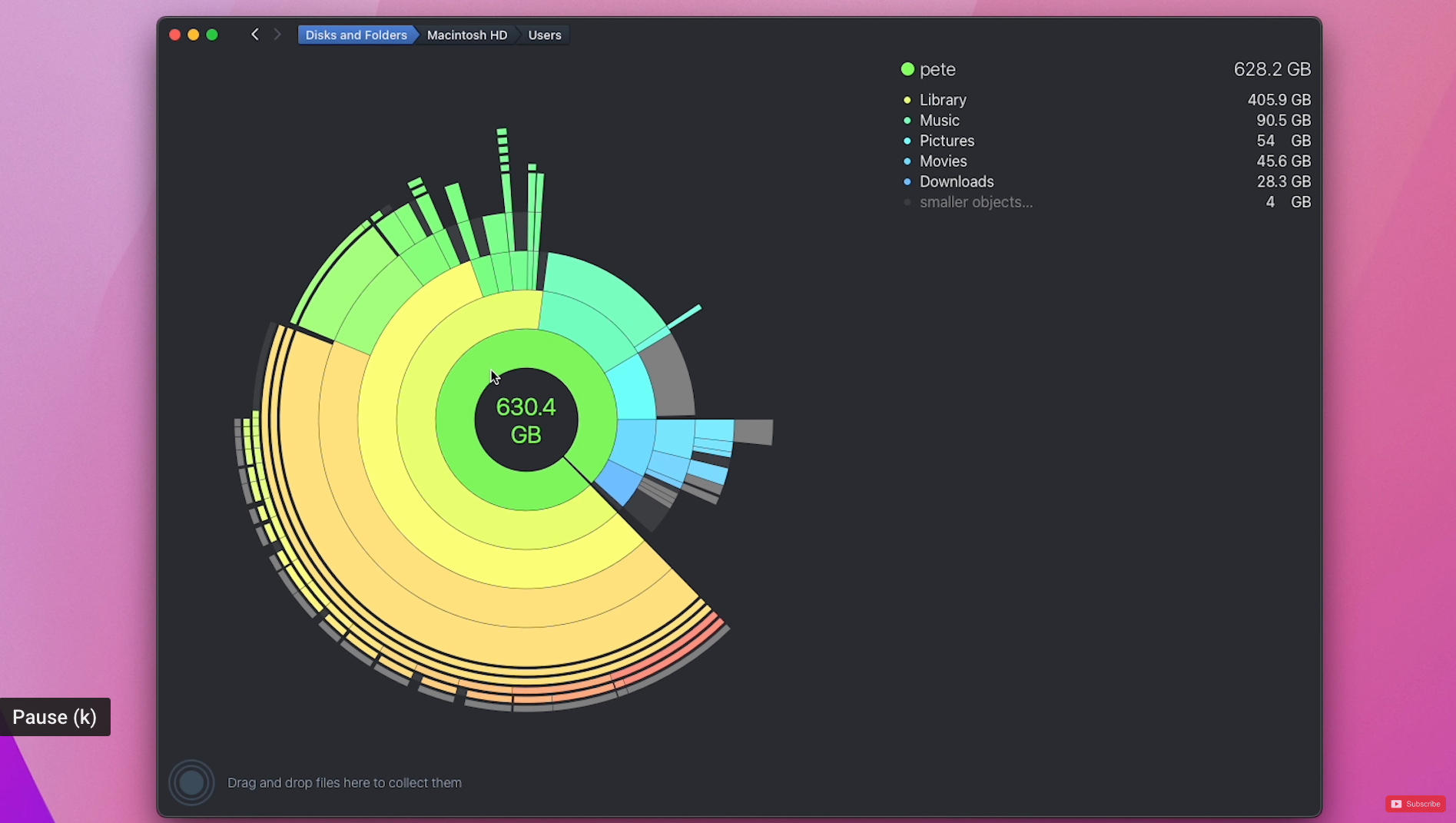Select the Downloads row in the sidebar
This screenshot has height=823, width=1456.
[957, 182]
